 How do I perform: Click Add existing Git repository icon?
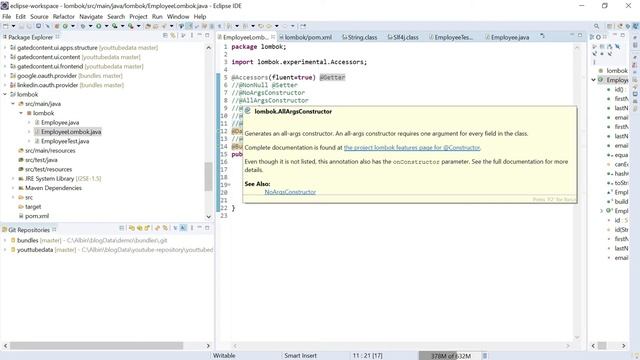[x=131, y=228]
